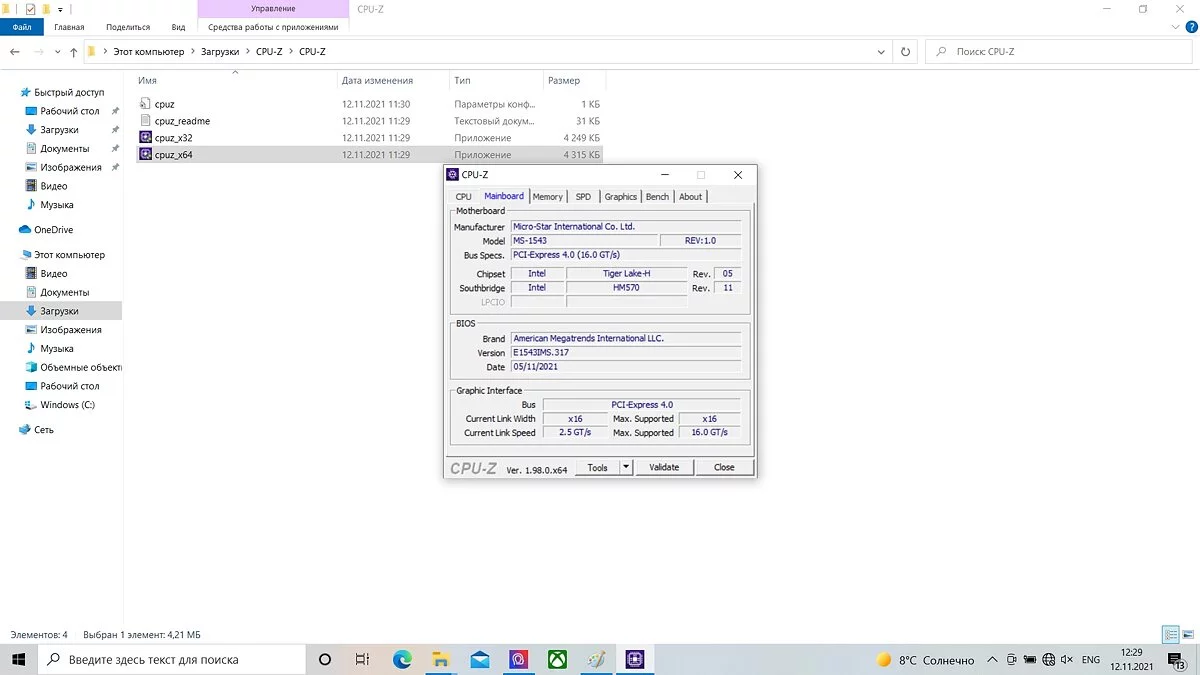The width and height of the screenshot is (1200, 675).
Task: Show hidden system tray icons
Action: pyautogui.click(x=991, y=660)
